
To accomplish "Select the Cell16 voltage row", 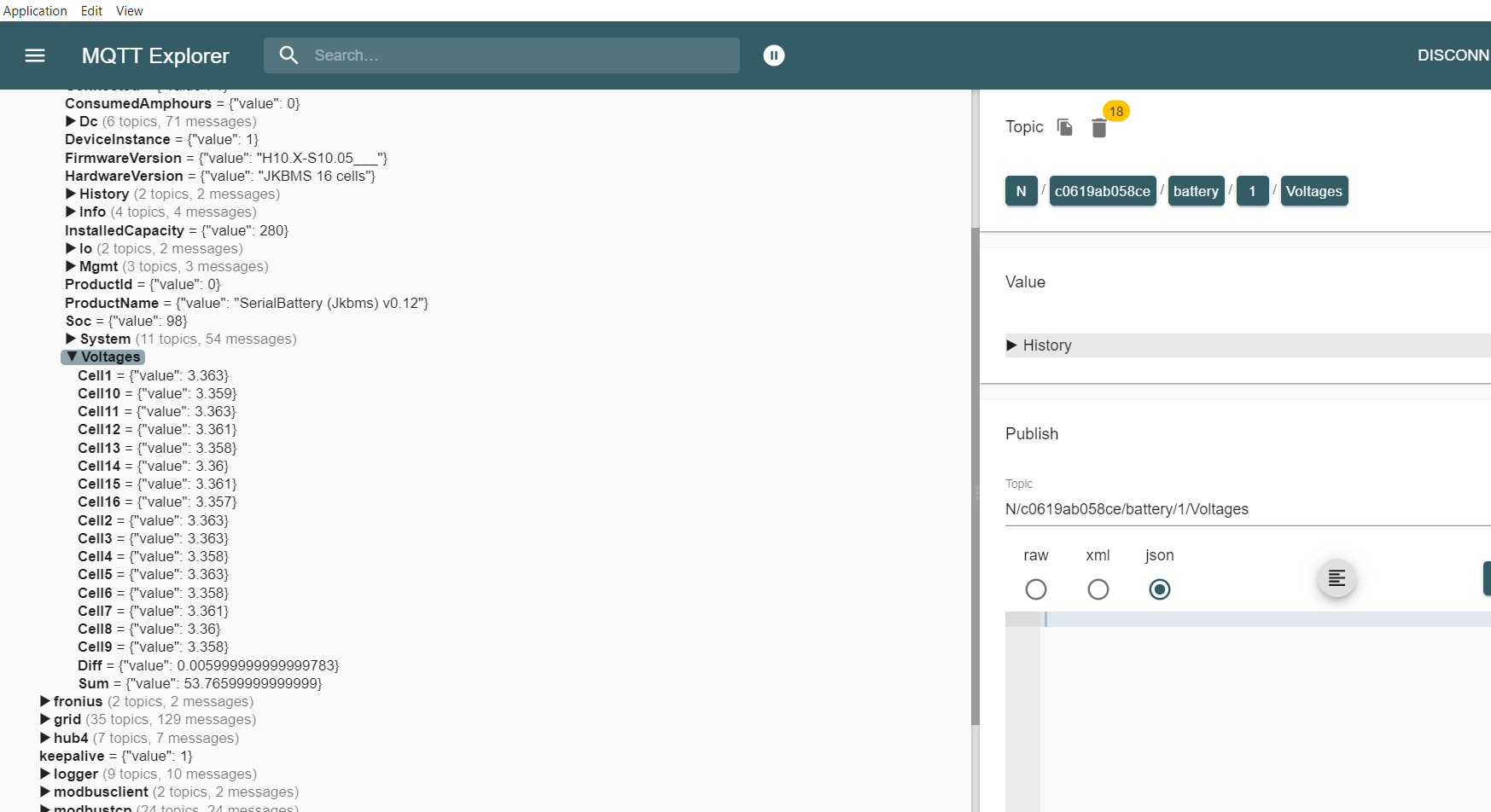I will tap(157, 502).
